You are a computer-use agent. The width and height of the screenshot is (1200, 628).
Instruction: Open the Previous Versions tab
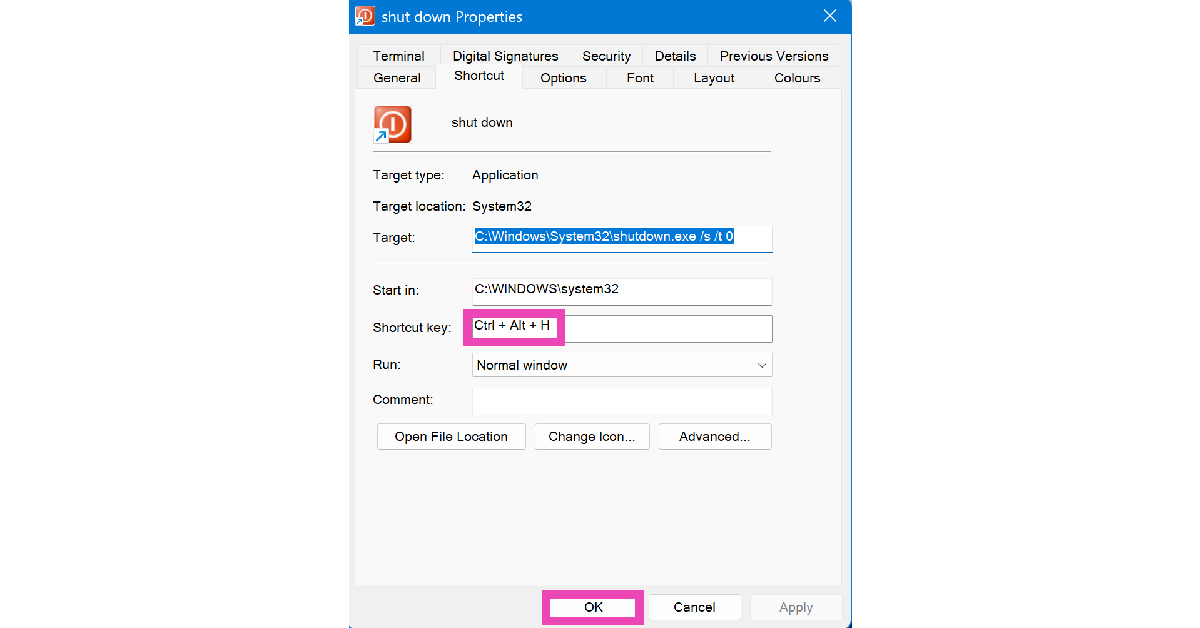pyautogui.click(x=773, y=56)
